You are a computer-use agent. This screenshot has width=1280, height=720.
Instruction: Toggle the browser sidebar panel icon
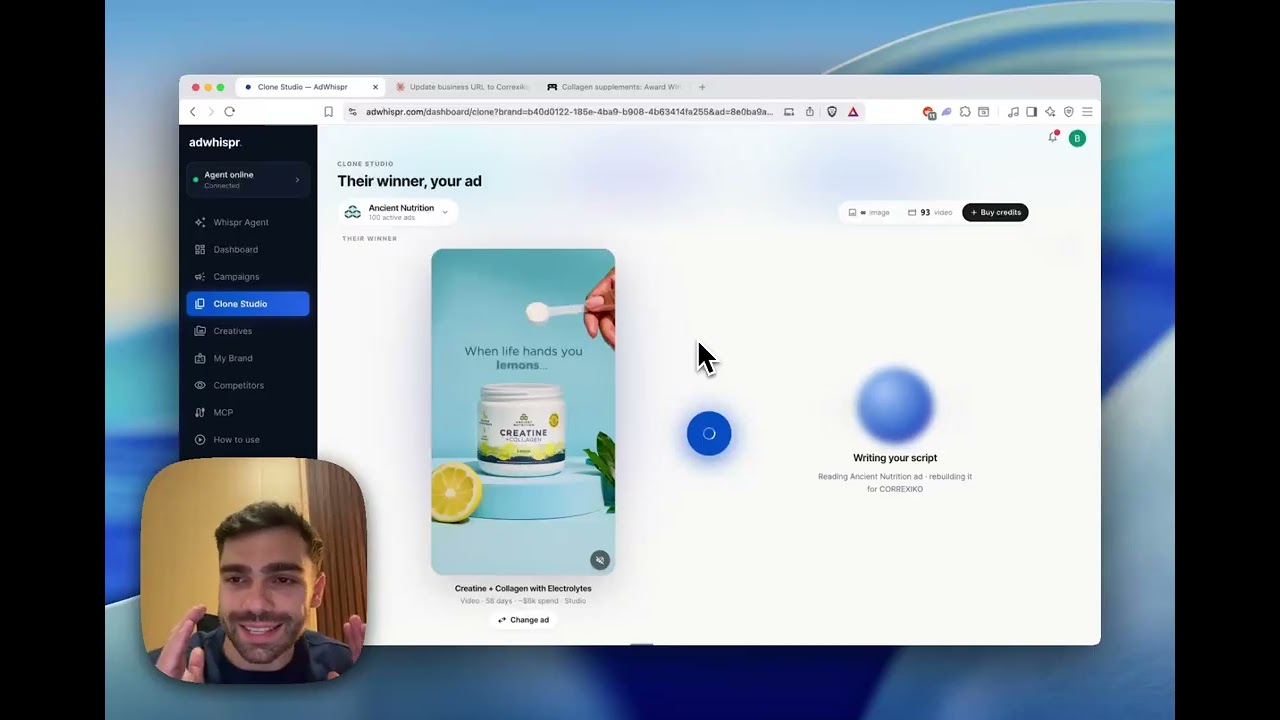(1031, 112)
